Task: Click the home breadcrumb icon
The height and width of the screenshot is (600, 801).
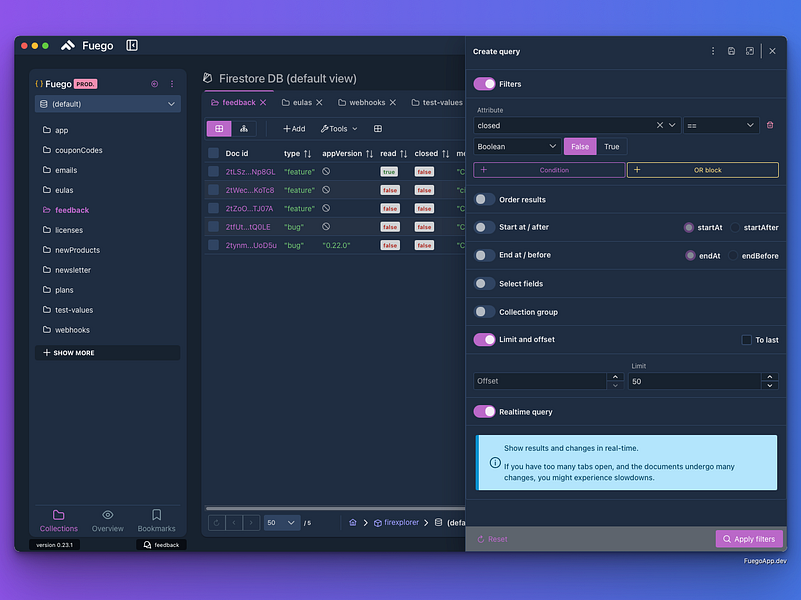Action: point(352,522)
